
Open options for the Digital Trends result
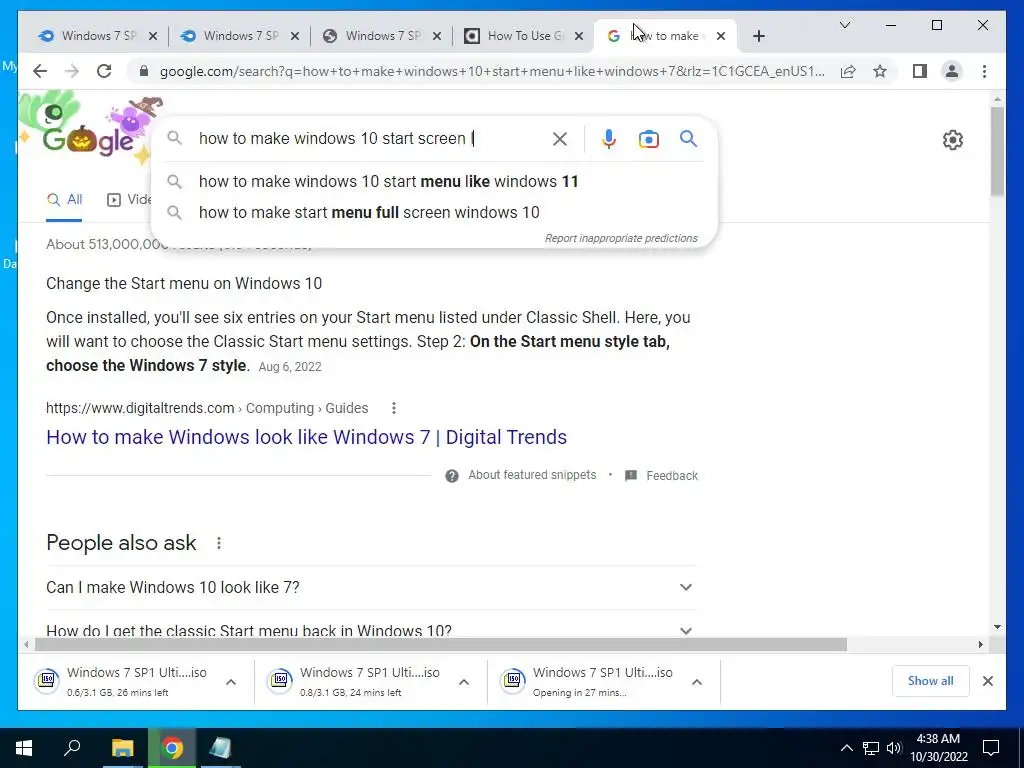394,408
